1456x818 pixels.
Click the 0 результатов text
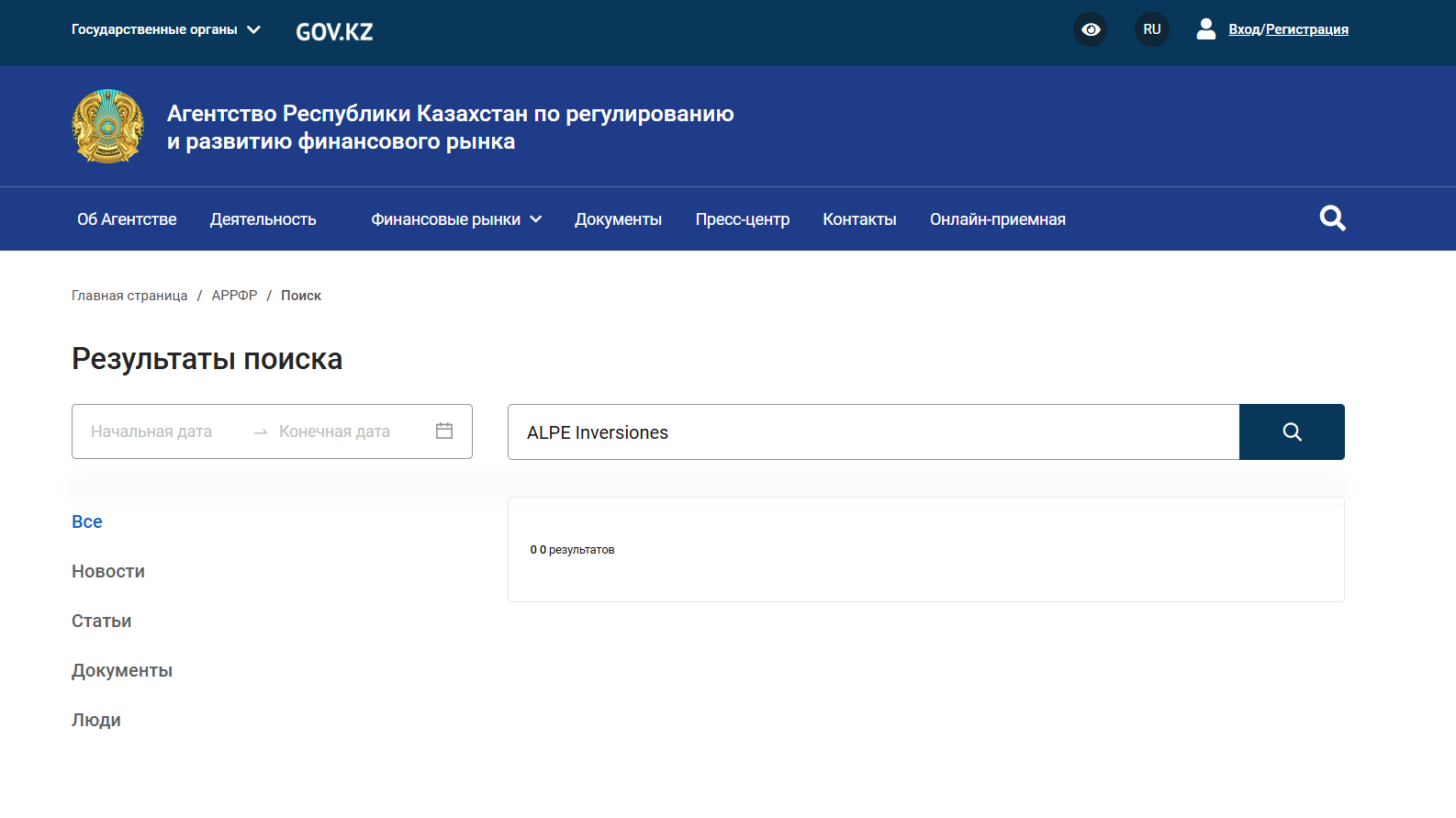pos(572,550)
